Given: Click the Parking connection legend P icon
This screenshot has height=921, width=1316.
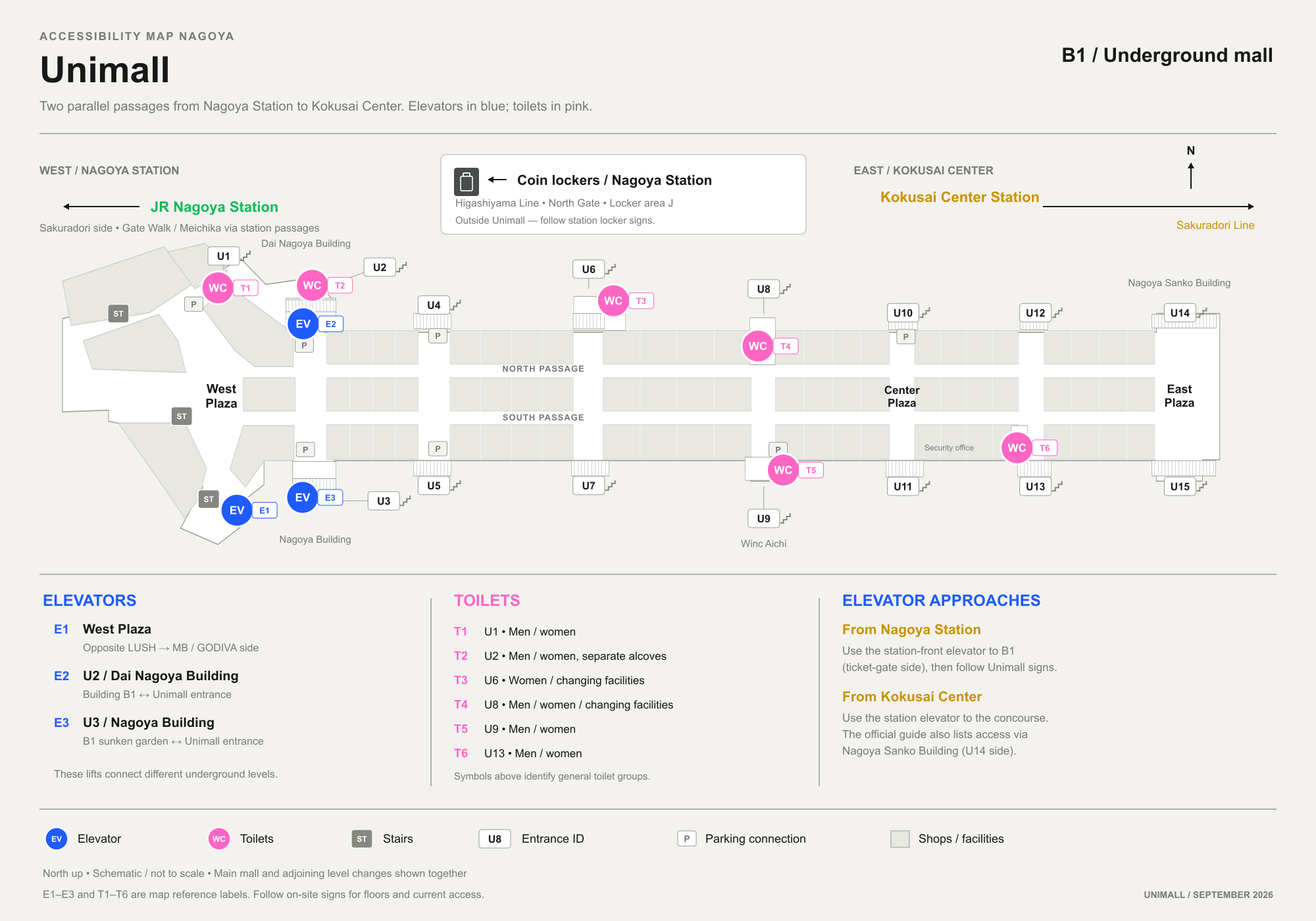Looking at the screenshot, I should click(686, 839).
